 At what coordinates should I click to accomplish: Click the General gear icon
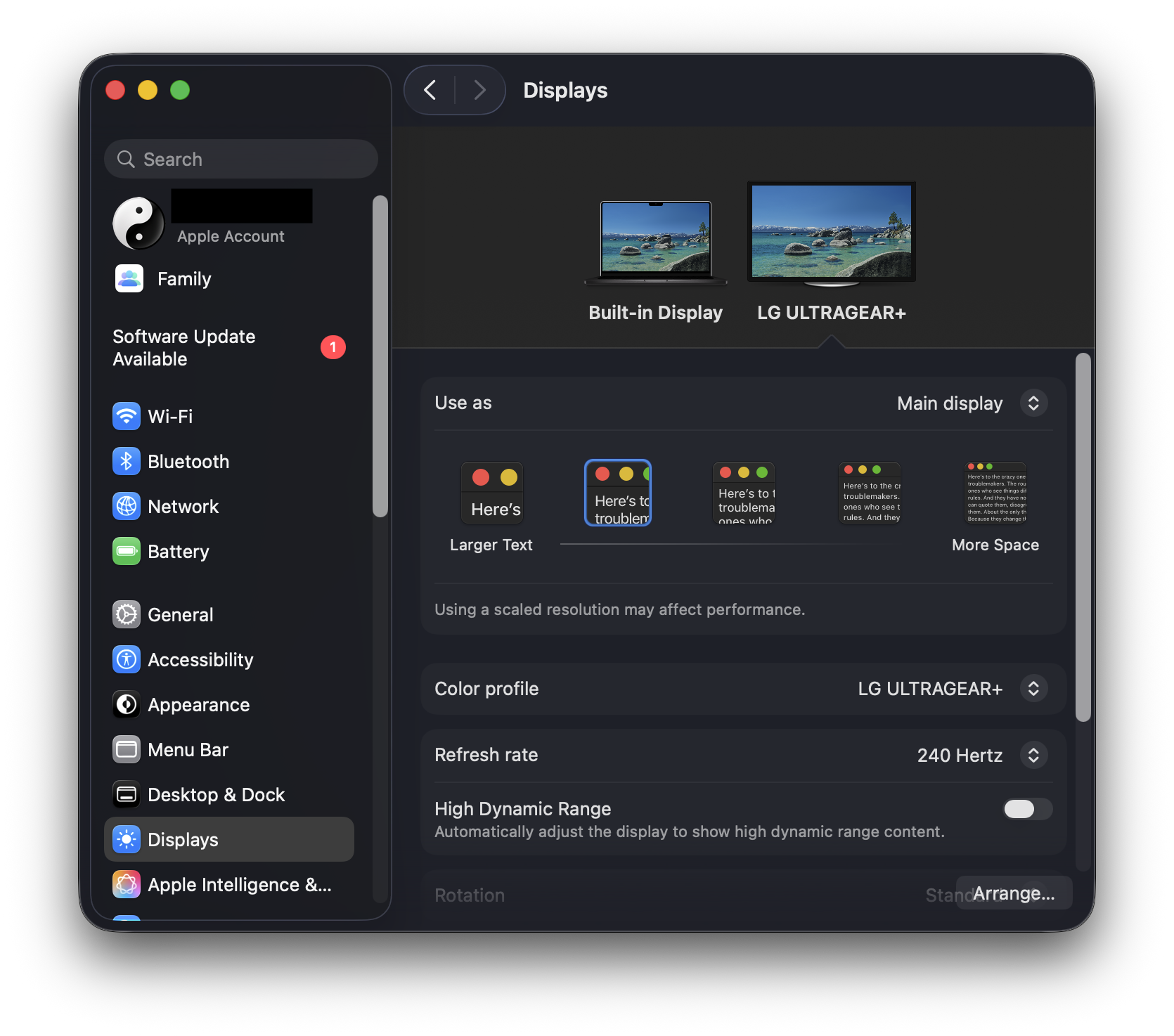point(127,614)
